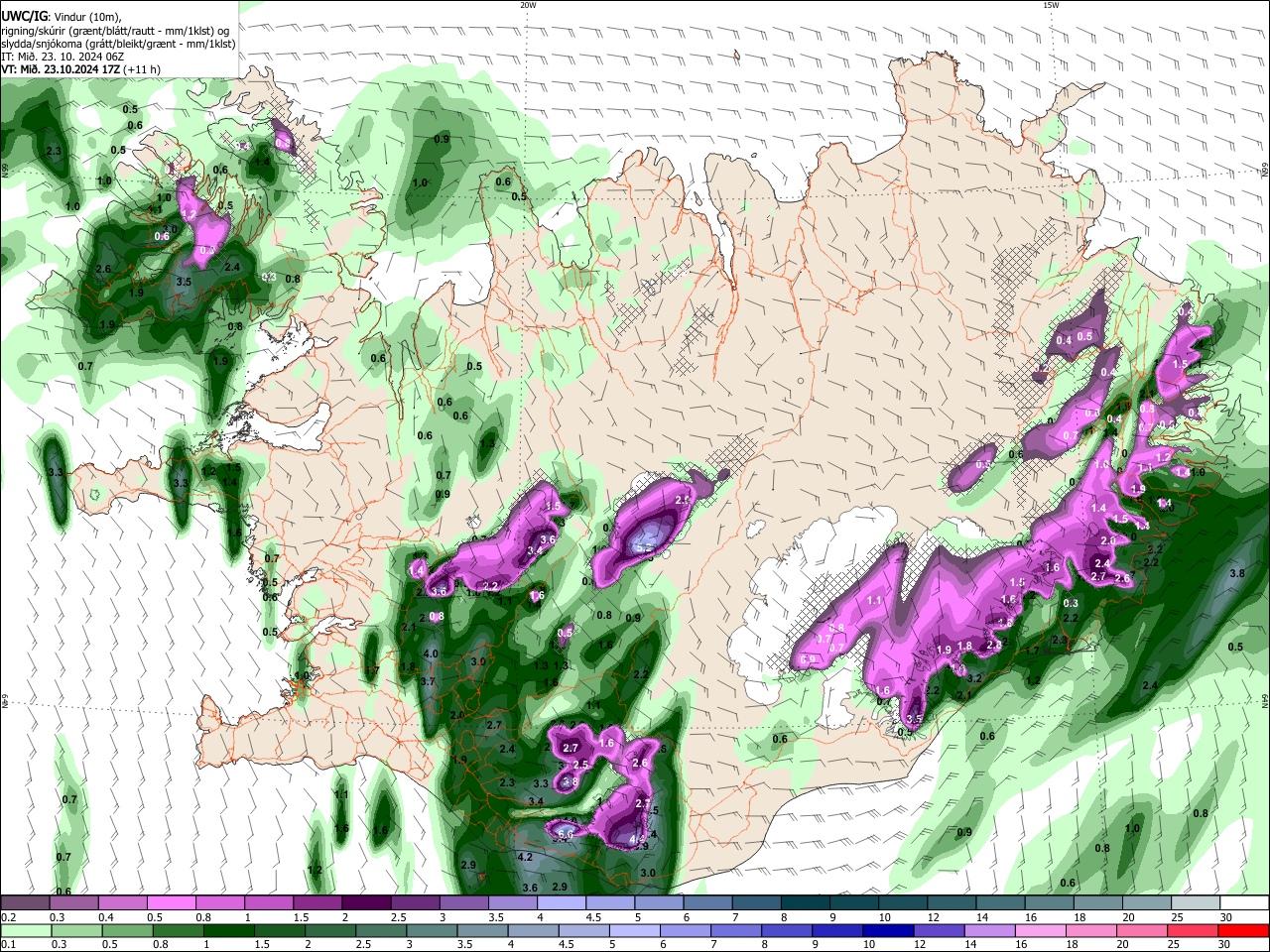Click the grey-purple swatch right of 0.2 on the upper scale

26,903
